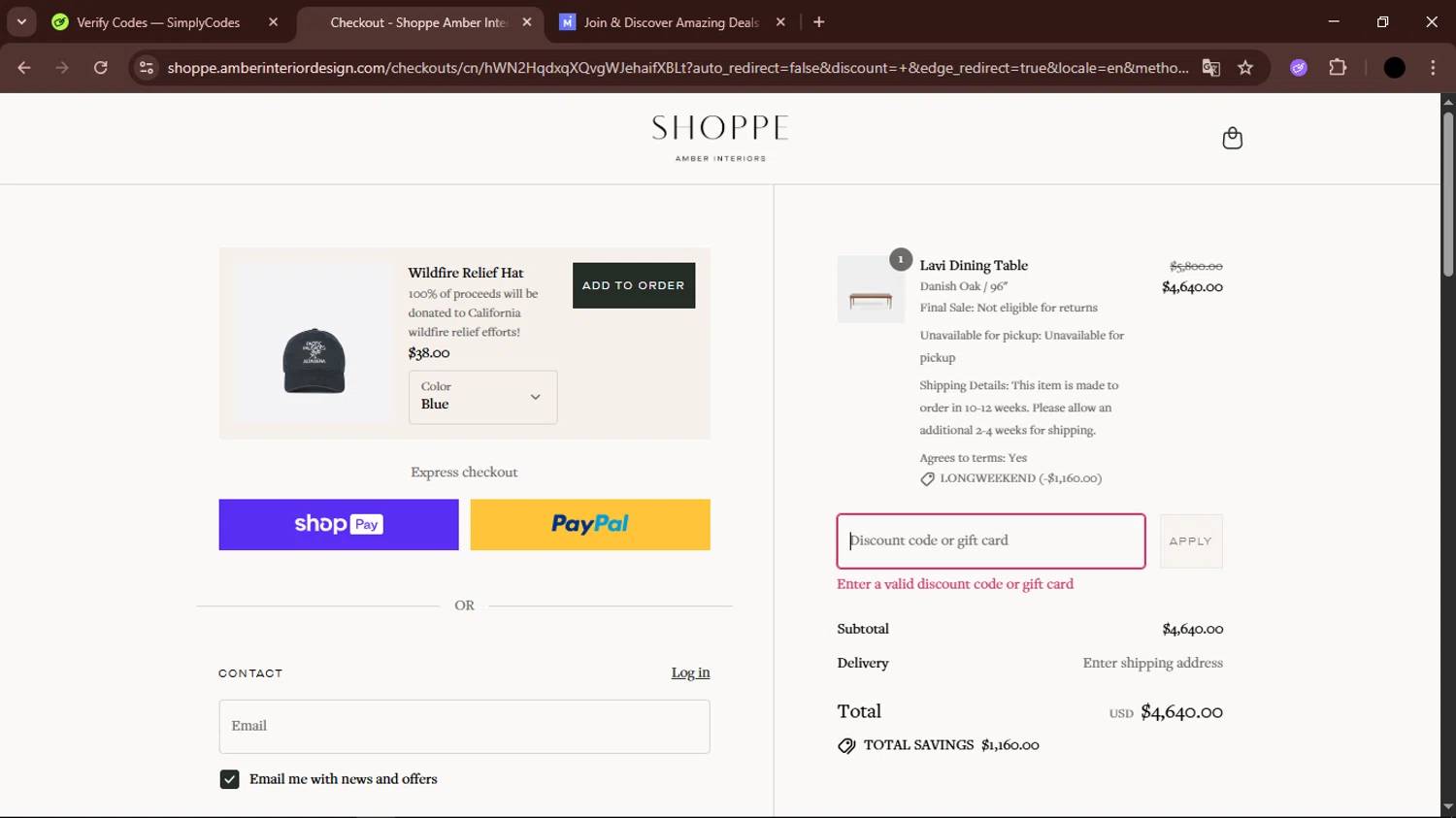Viewport: 1456px width, 818px height.
Task: Open the shopping bag cart icon
Action: click(1232, 138)
